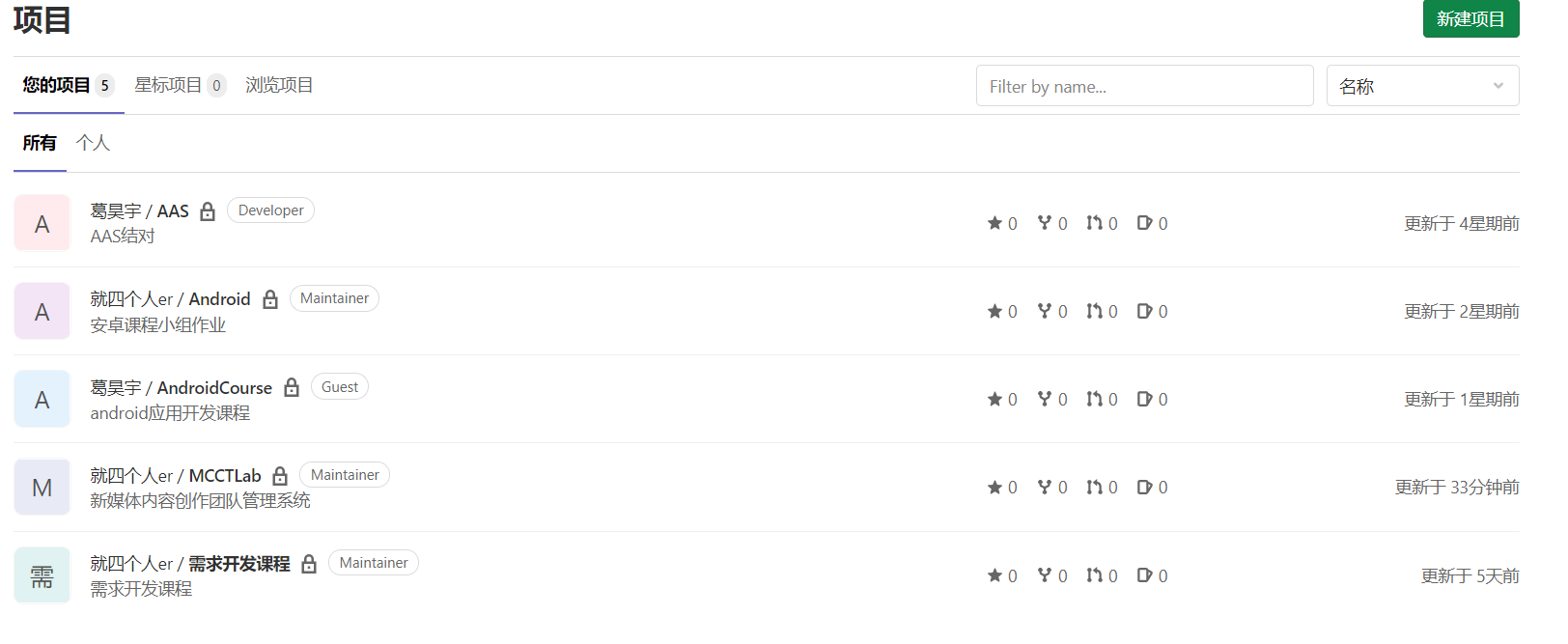Click the star icon for the 需求开发课程 project
The image size is (1568, 644).
point(994,575)
